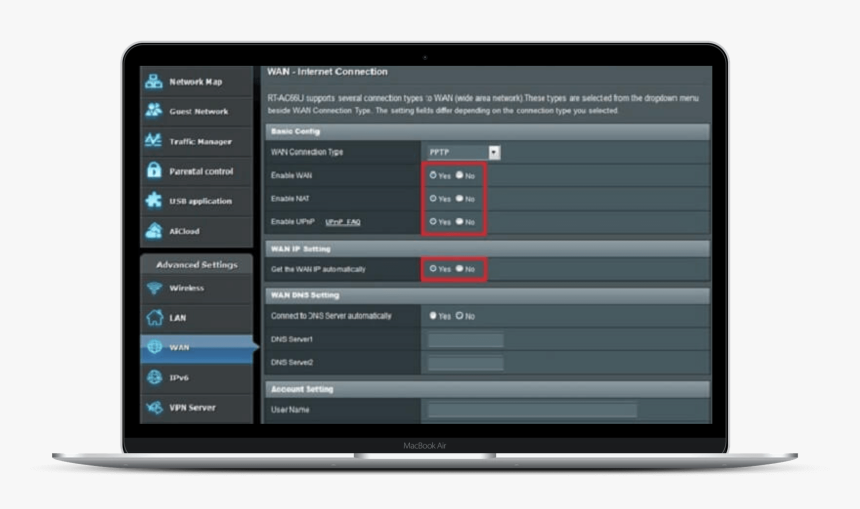Click the Parental control lock icon
The height and width of the screenshot is (509, 860).
(154, 171)
